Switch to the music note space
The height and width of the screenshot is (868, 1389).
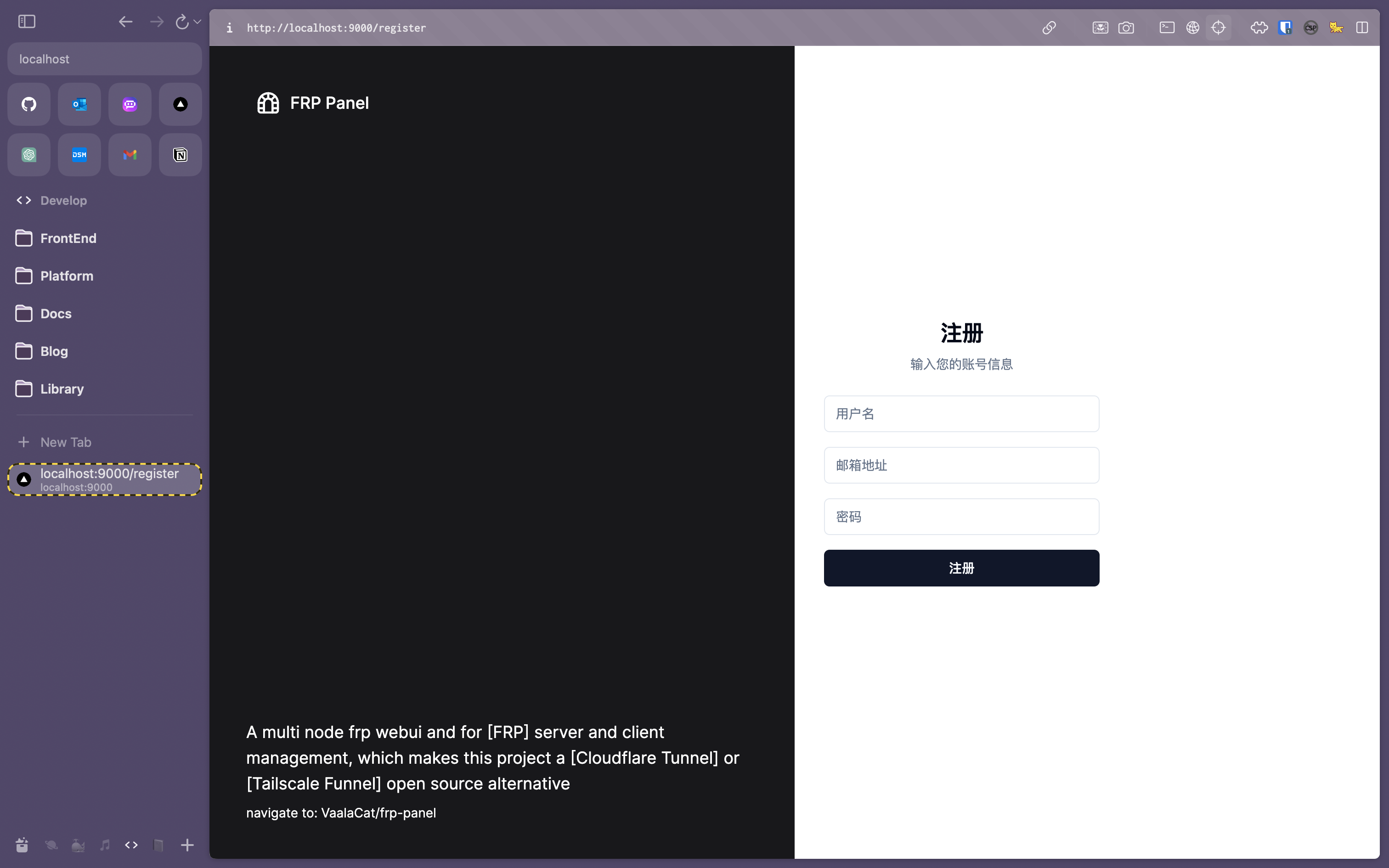[104, 845]
